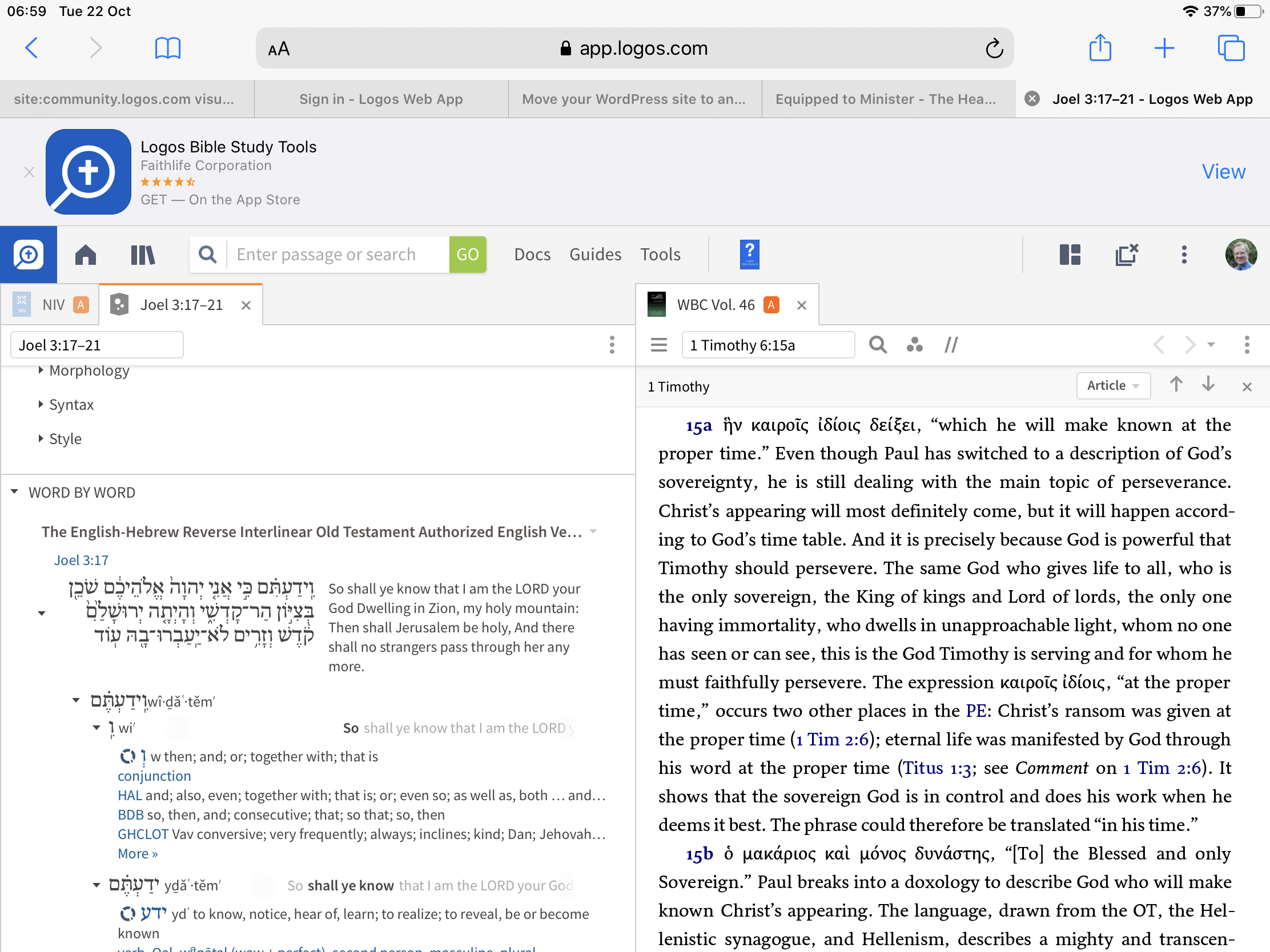
Task: Edit the Joel 3:17–21 passage box
Action: click(97, 345)
